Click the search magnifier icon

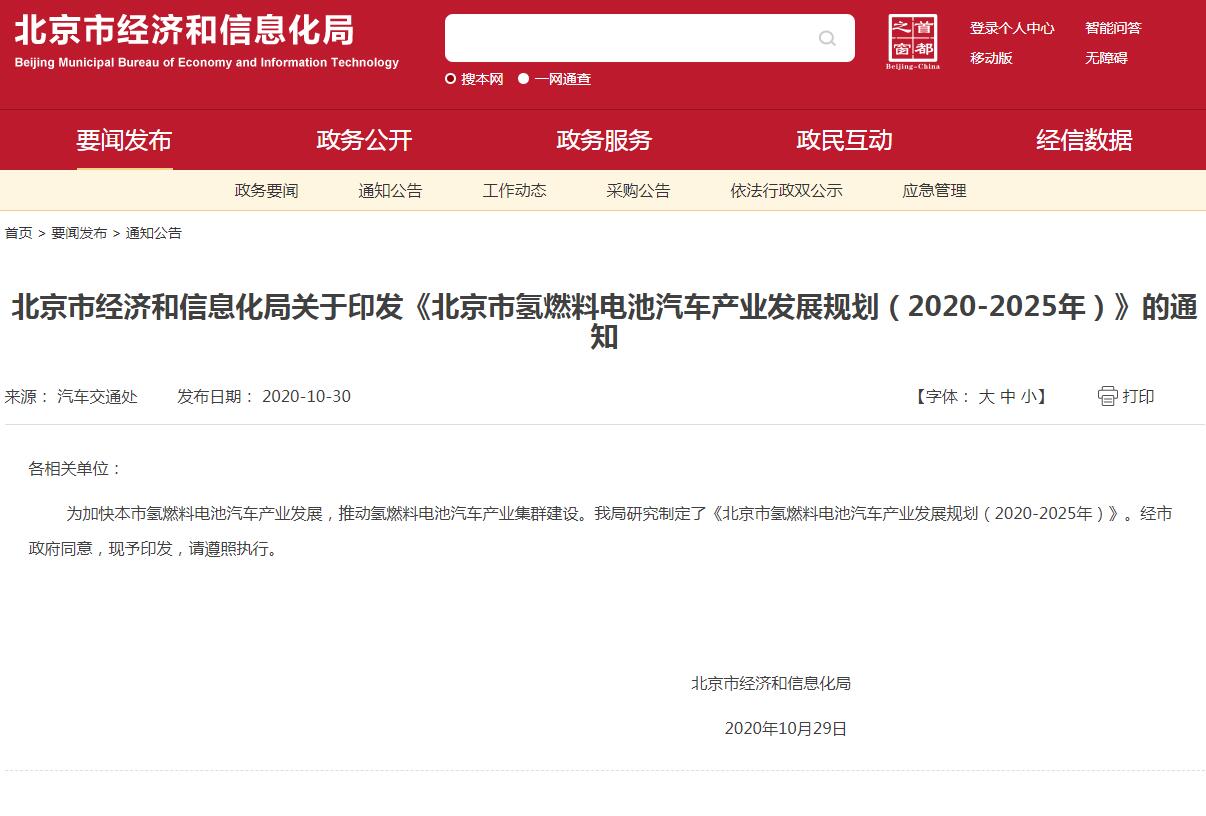point(827,39)
